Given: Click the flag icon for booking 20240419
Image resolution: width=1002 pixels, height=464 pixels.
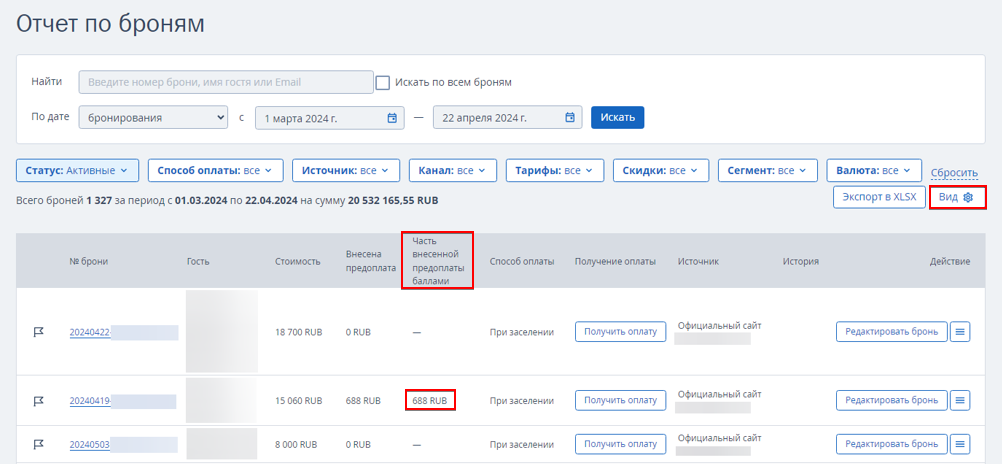Looking at the screenshot, I should click(38, 401).
